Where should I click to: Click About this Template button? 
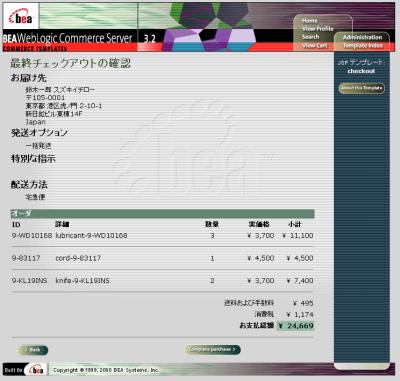pos(362,88)
